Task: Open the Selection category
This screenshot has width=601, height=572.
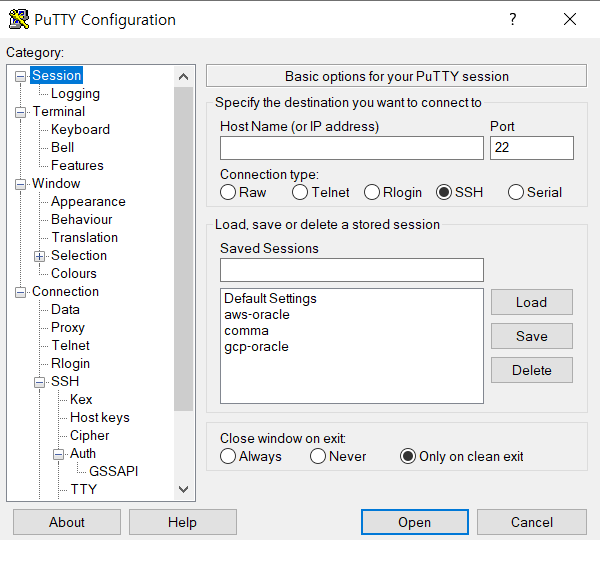Action: click(x=79, y=256)
